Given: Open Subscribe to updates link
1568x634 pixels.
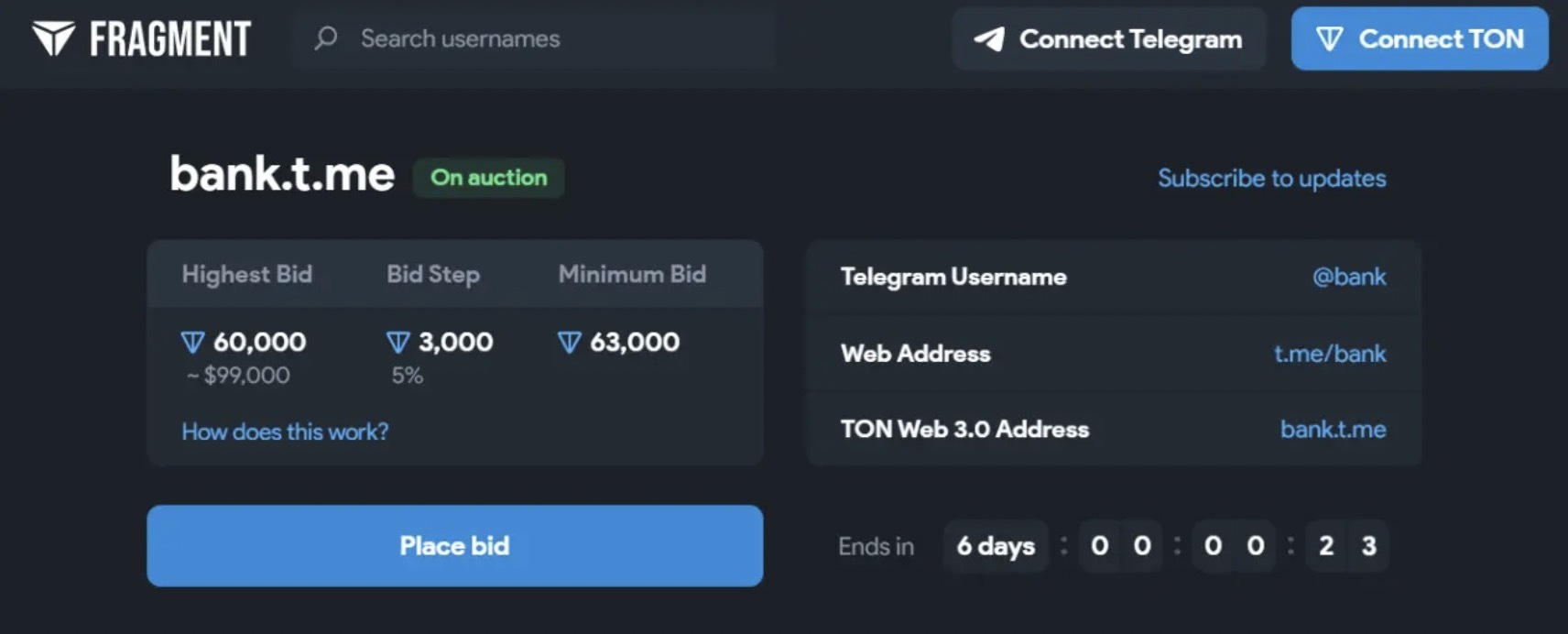Looking at the screenshot, I should pyautogui.click(x=1271, y=178).
